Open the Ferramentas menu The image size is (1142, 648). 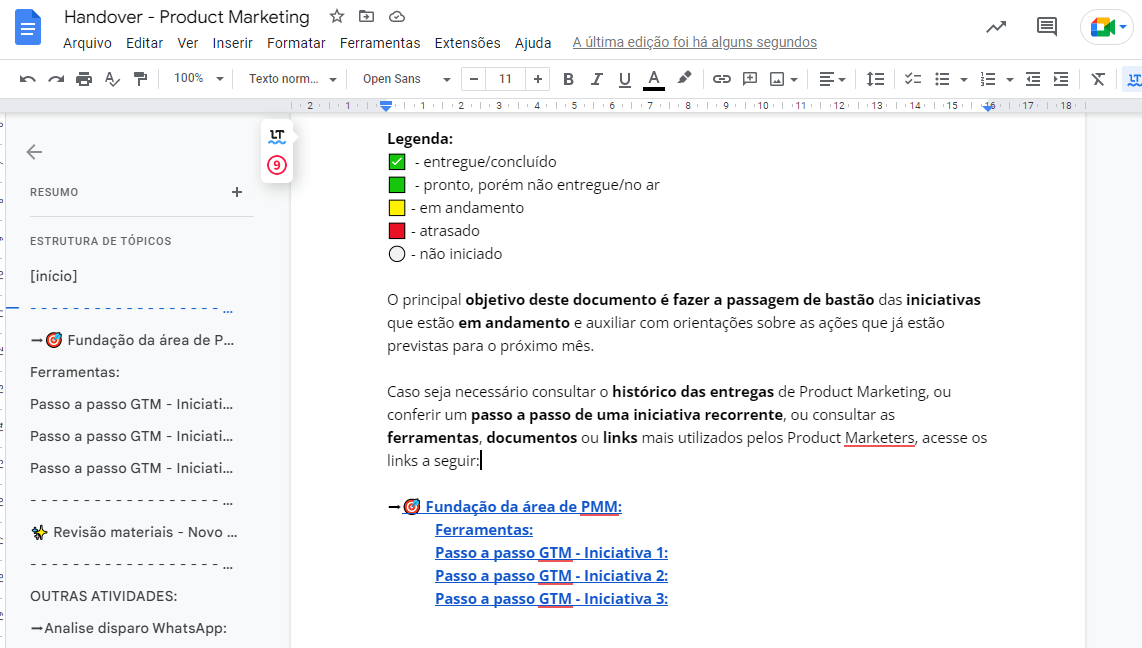point(380,43)
